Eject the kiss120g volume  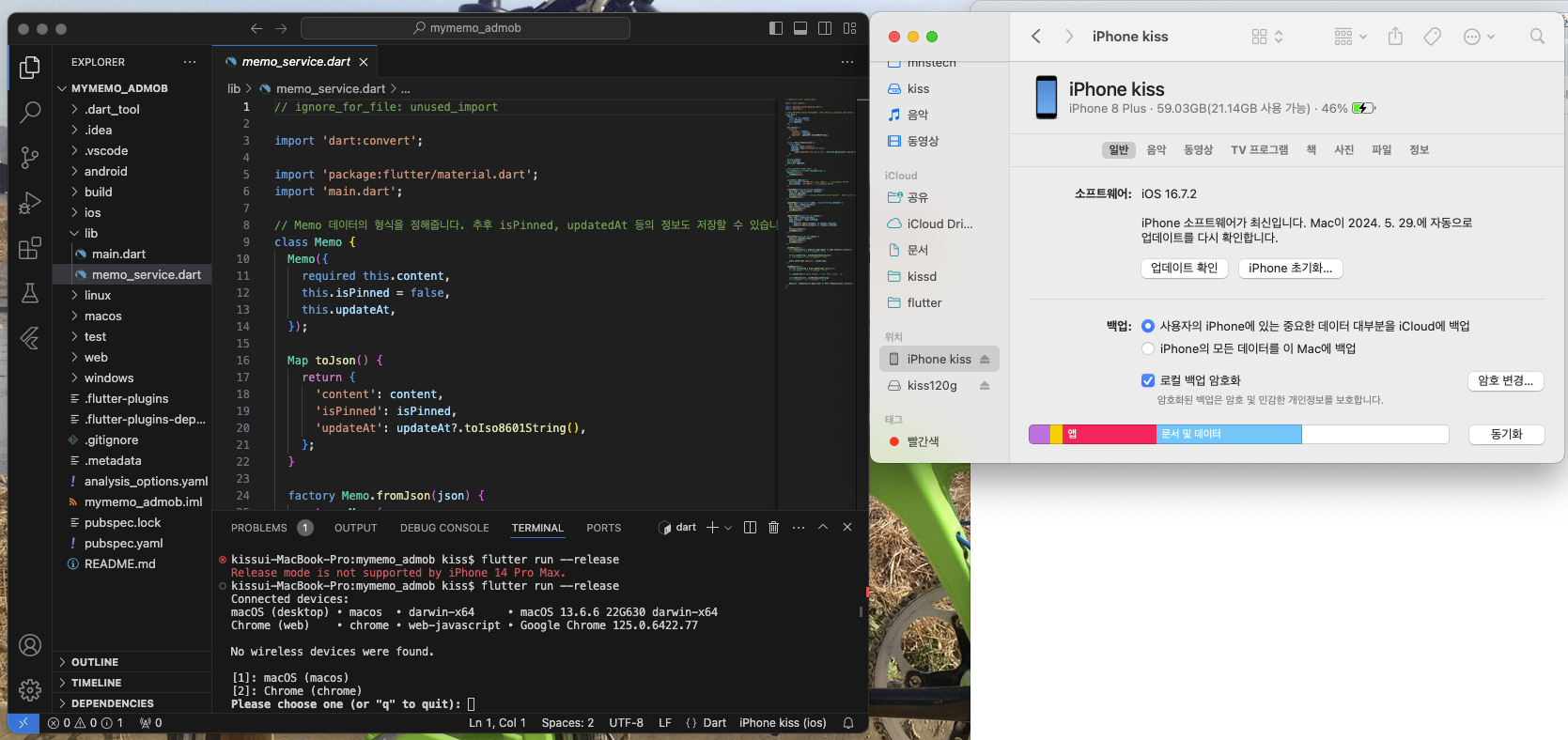985,385
